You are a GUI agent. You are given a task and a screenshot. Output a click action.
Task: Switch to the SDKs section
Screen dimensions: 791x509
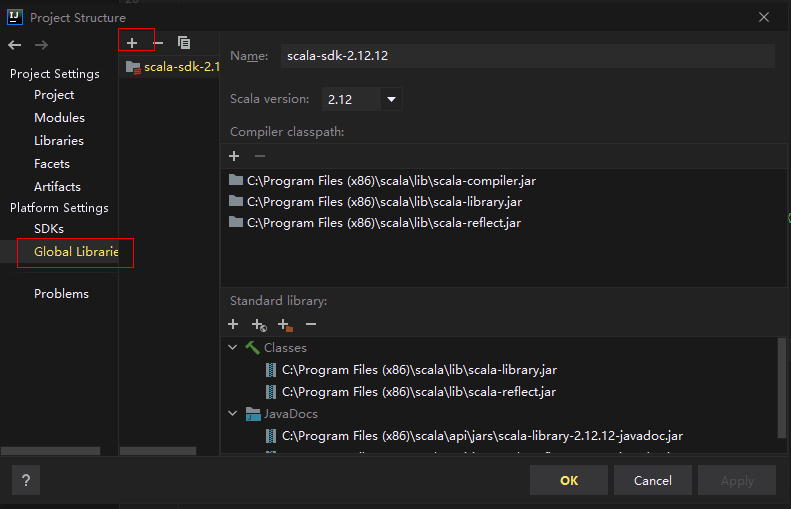pyautogui.click(x=49, y=229)
